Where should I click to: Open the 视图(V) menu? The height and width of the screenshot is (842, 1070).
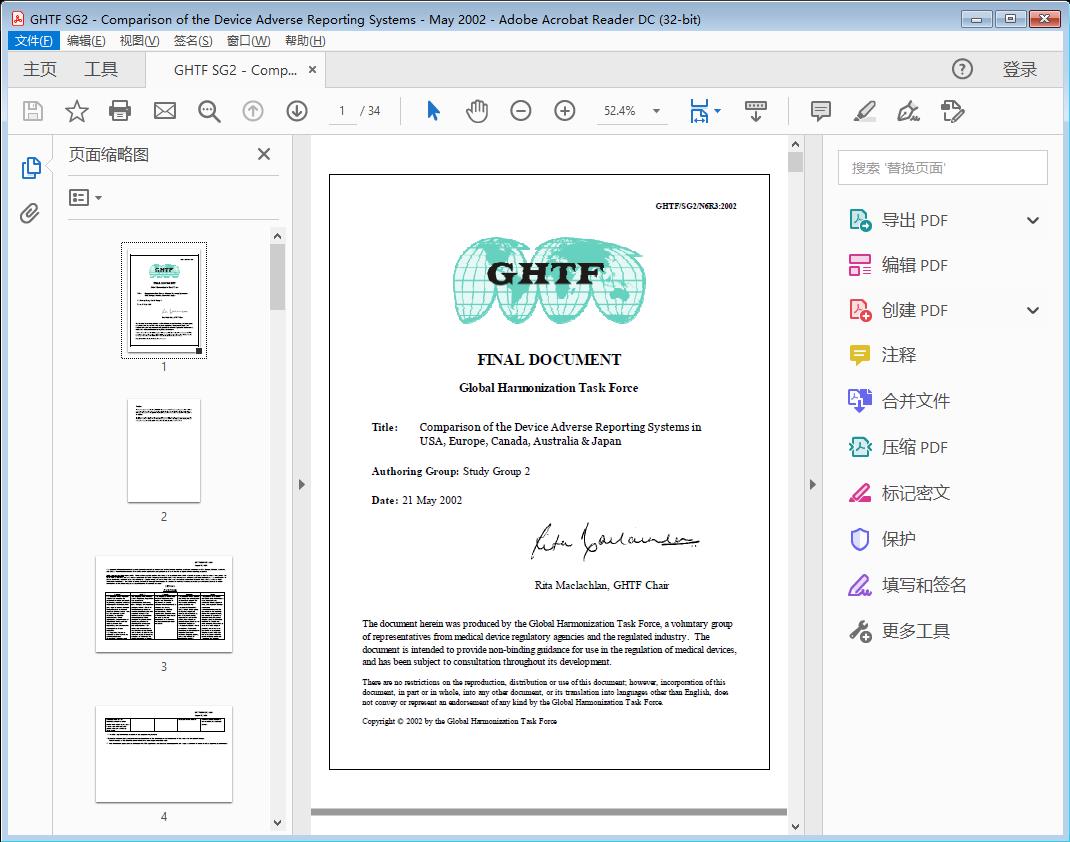pyautogui.click(x=139, y=40)
